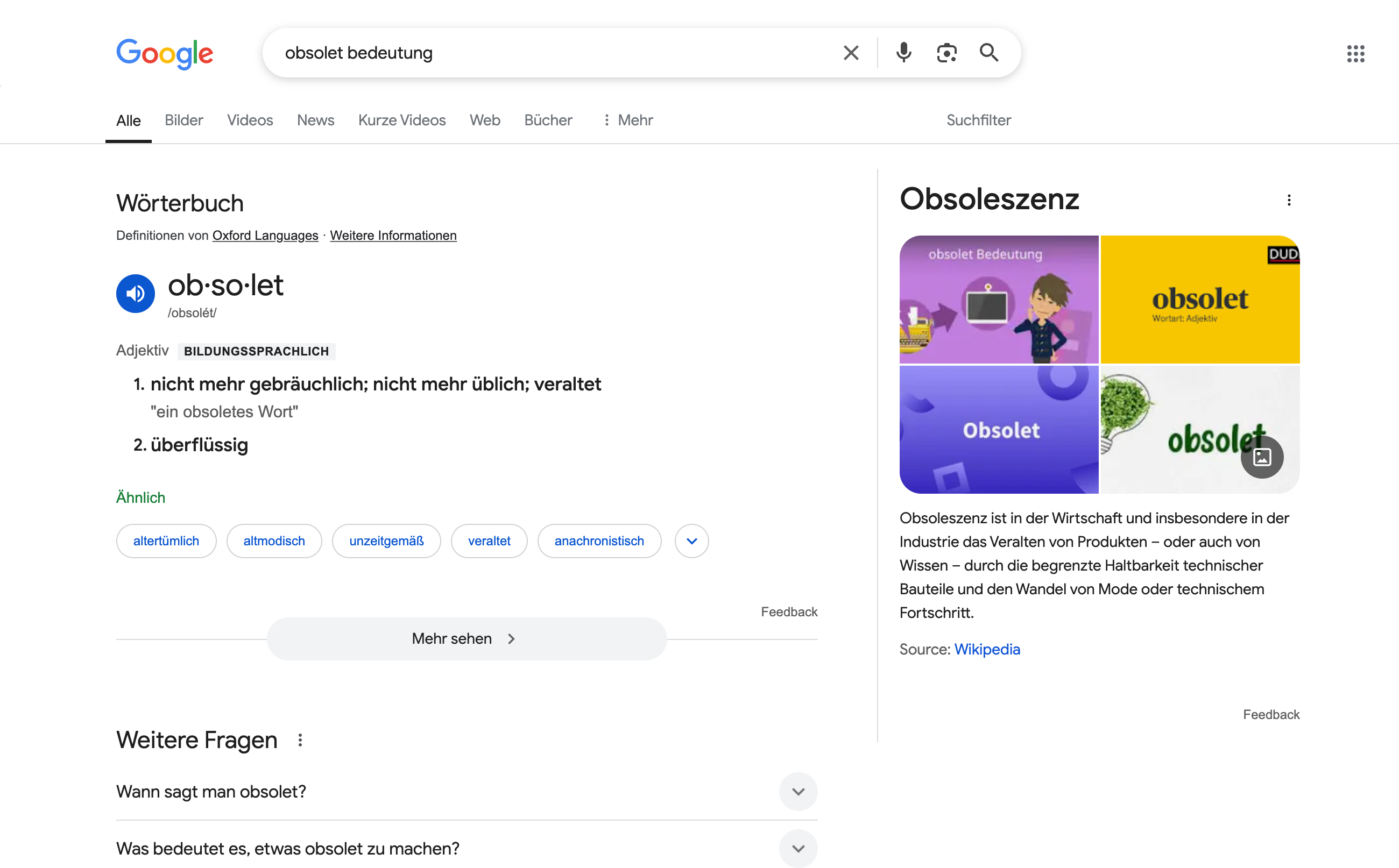Open the image gallery icon on thumbnail
This screenshot has width=1399, height=868.
[x=1262, y=457]
